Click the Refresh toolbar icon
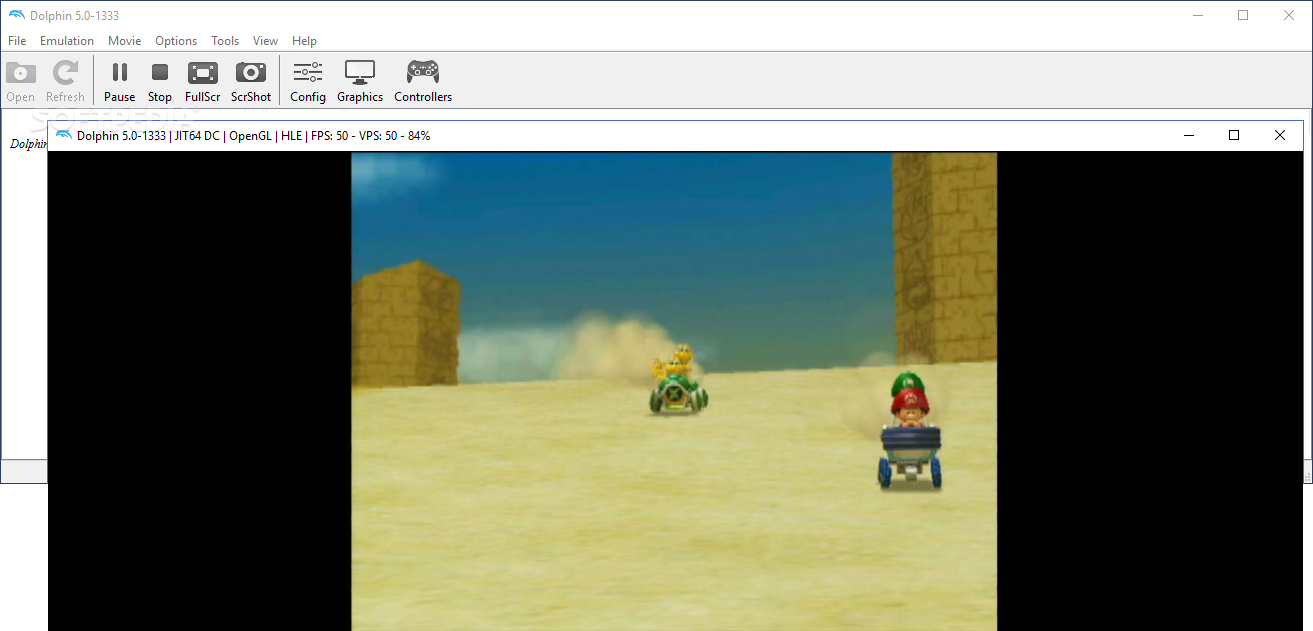Viewport: 1313px width, 631px height. (x=65, y=81)
